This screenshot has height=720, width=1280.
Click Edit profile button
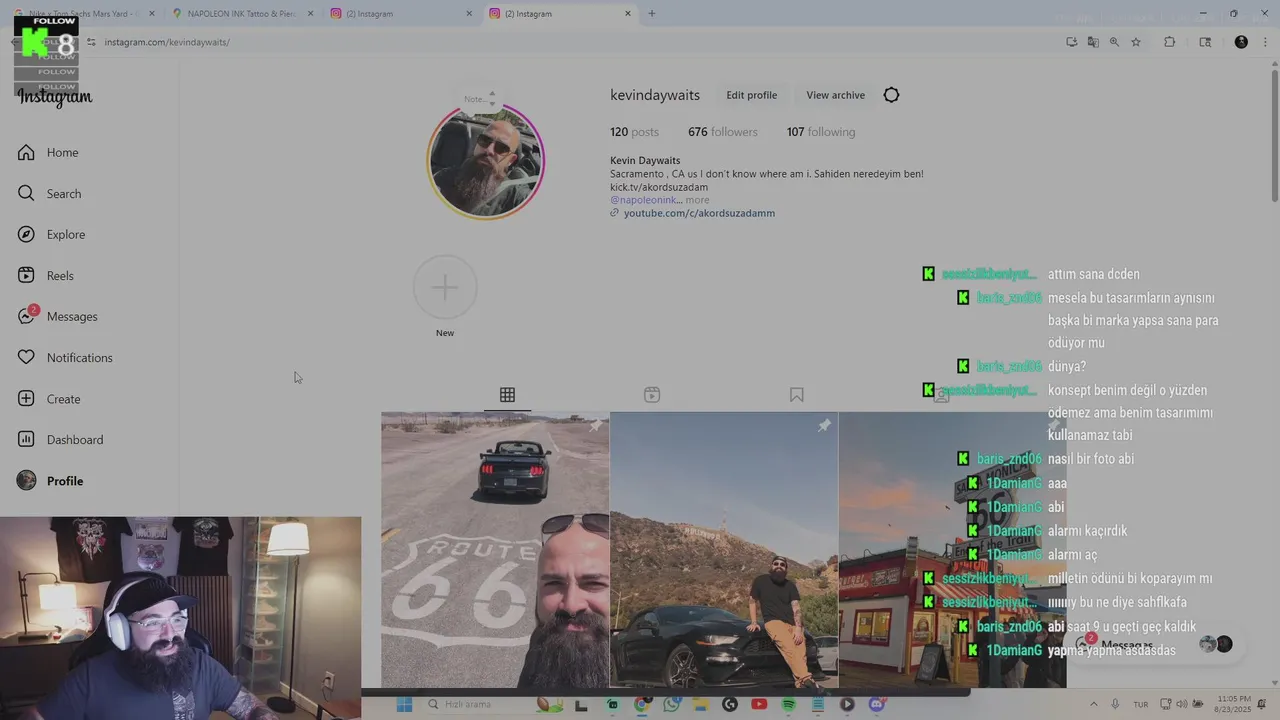[751, 95]
